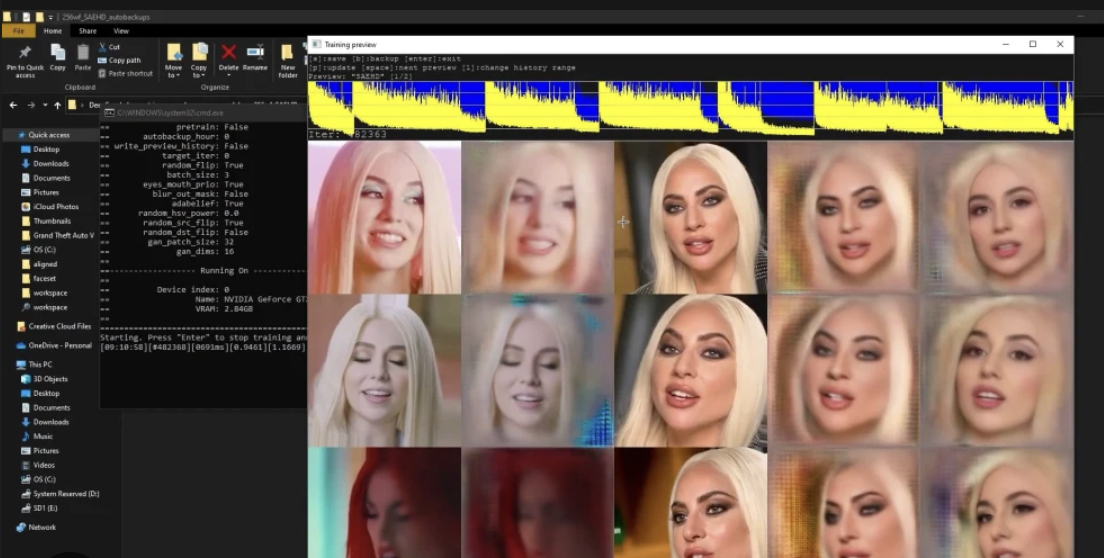This screenshot has width=1104, height=558.
Task: Expand breadcrumb chevron after address folder icon
Action: pos(82,105)
